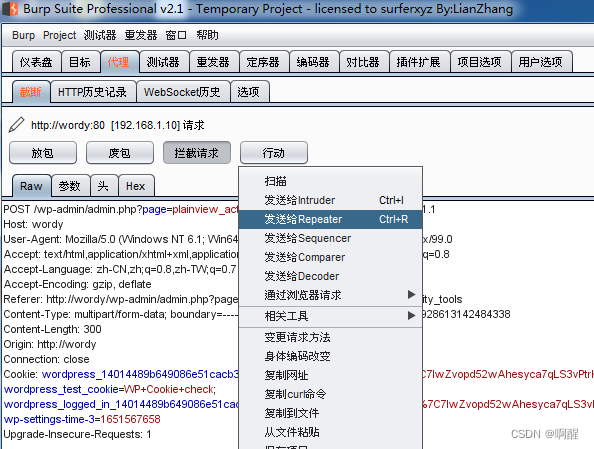594x449 pixels.
Task: Switch to the 仪表盘 tab
Action: point(36,62)
